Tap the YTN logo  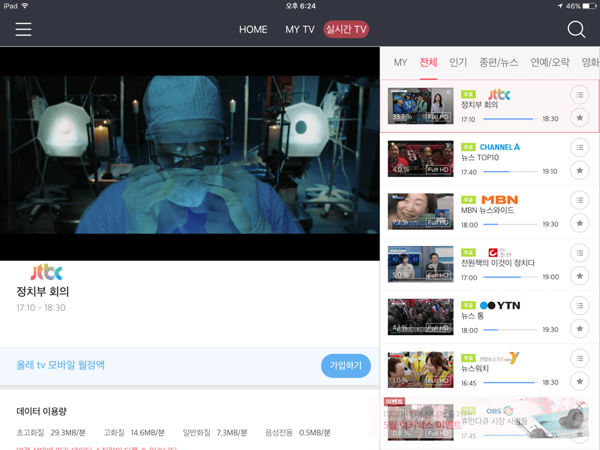click(500, 305)
